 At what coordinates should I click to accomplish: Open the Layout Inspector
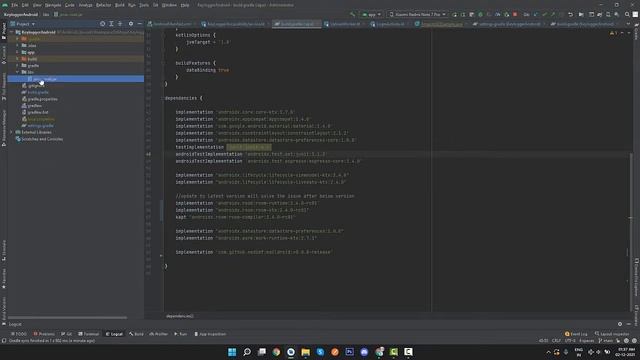tap(612, 334)
